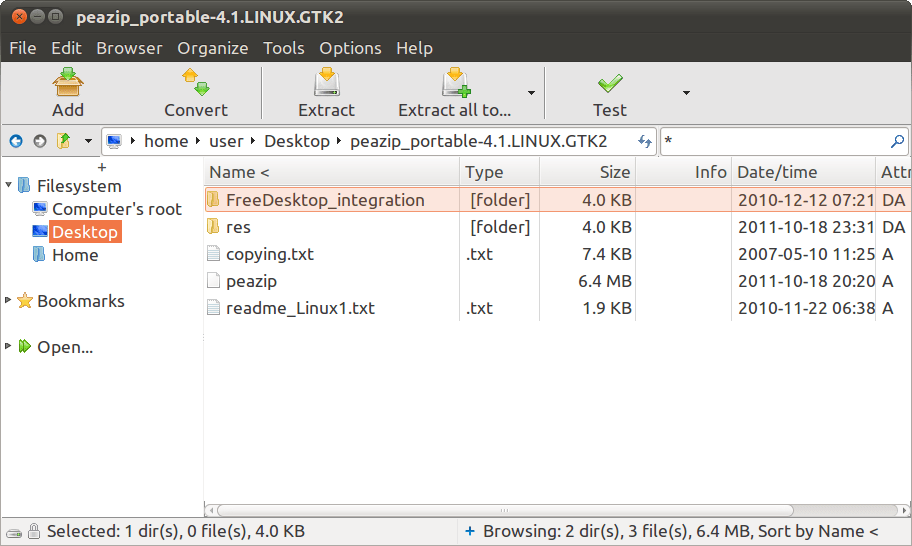Open the Tools menu
The width and height of the screenshot is (912, 546).
pos(284,48)
